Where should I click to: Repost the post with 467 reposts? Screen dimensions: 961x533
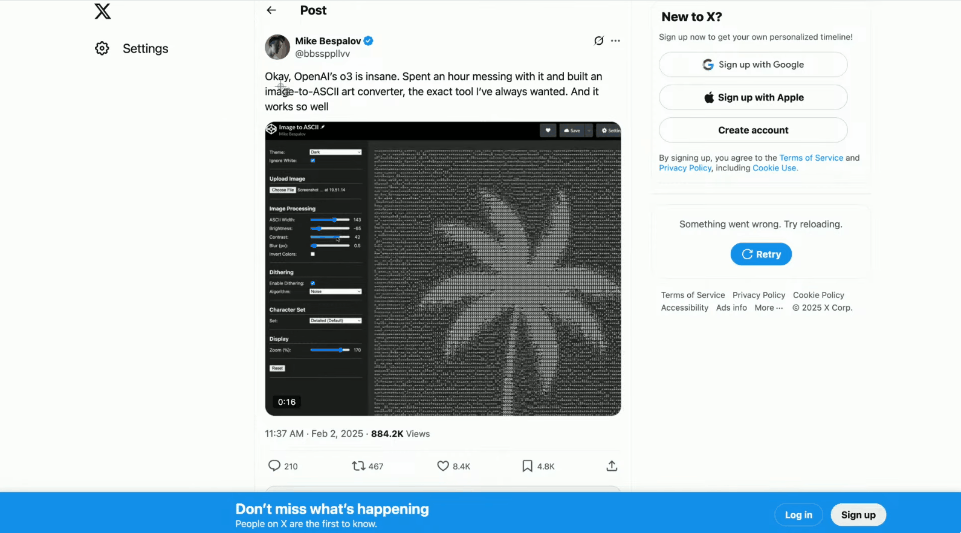coord(359,466)
